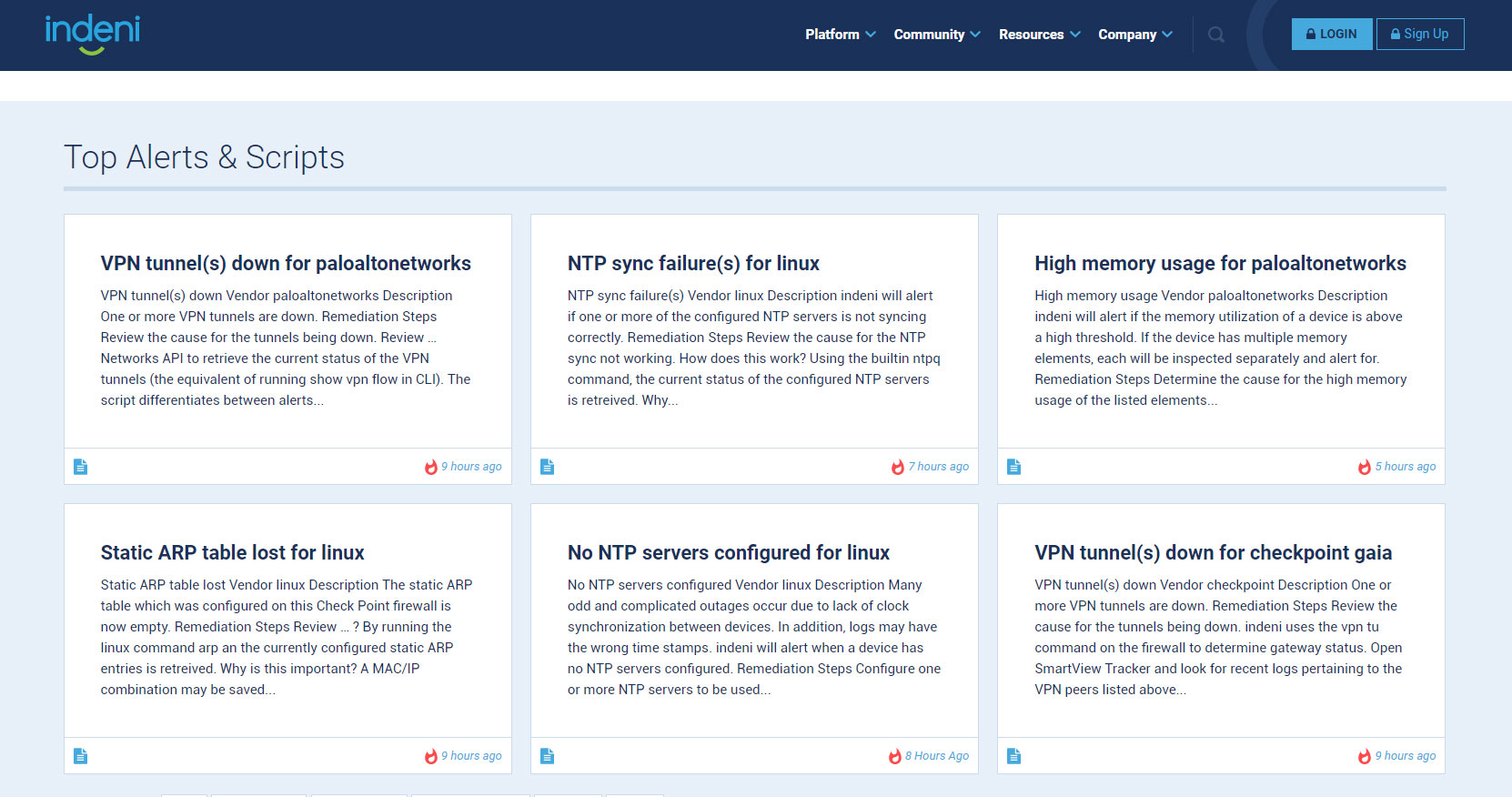1512x797 pixels.
Task: Expand the Community dropdown menu
Action: coord(936,35)
